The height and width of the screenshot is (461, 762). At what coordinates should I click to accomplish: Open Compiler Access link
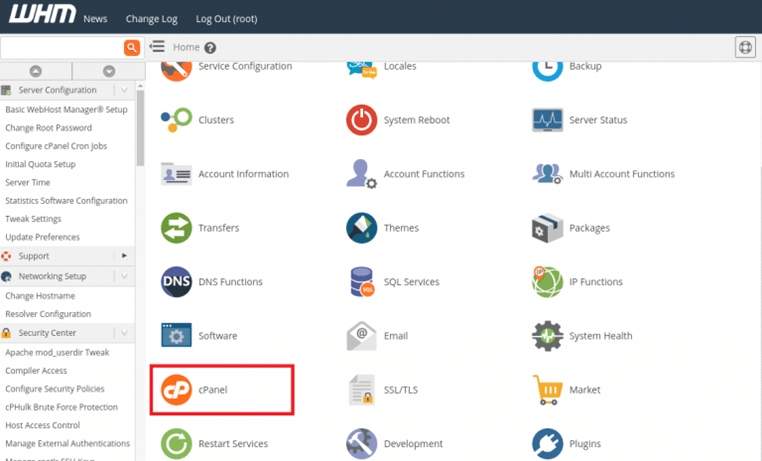pos(36,371)
